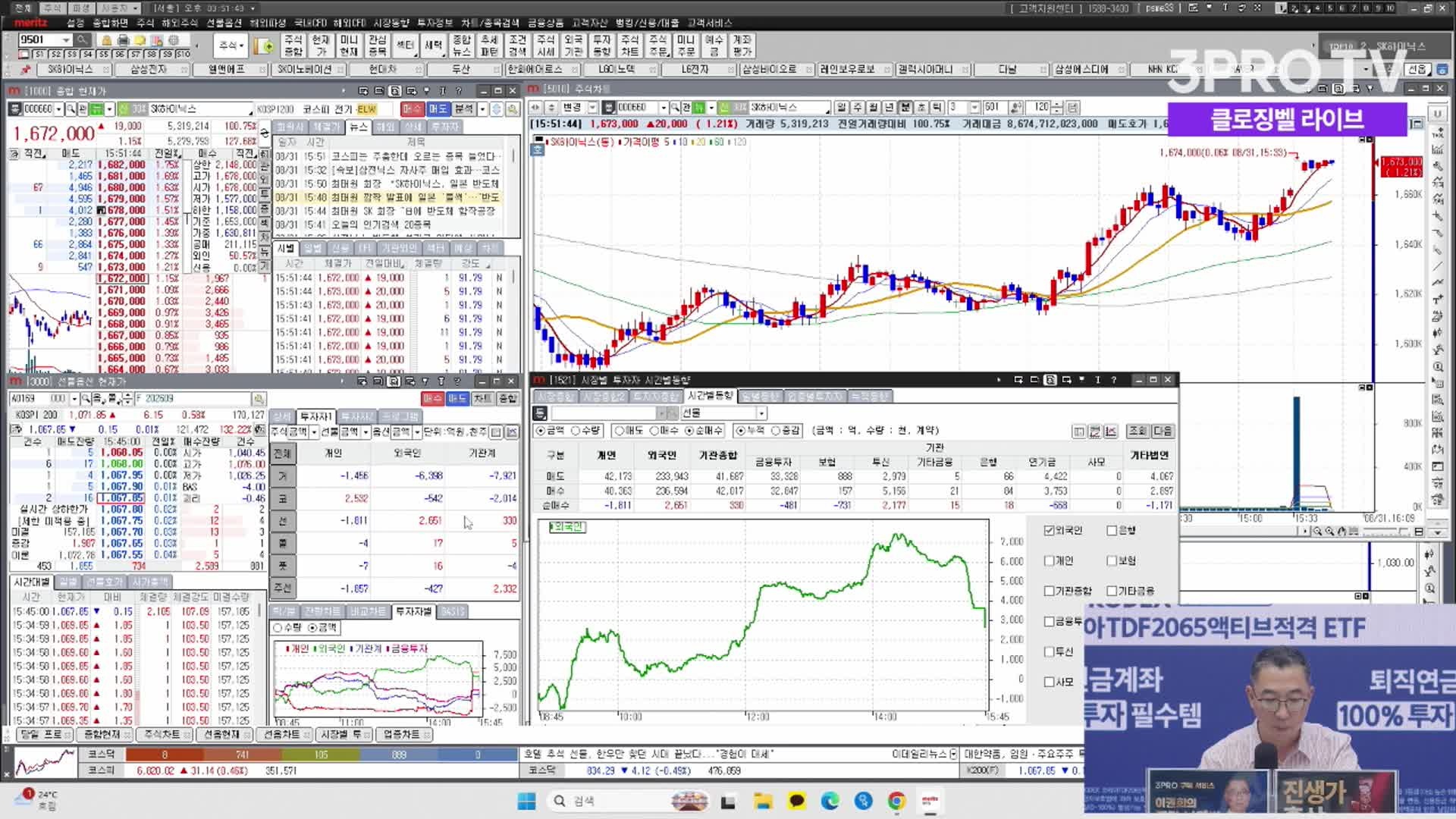Image resolution: width=1456 pixels, height=819 pixels.
Task: Open the Chrome icon in the taskbar
Action: pyautogui.click(x=896, y=801)
